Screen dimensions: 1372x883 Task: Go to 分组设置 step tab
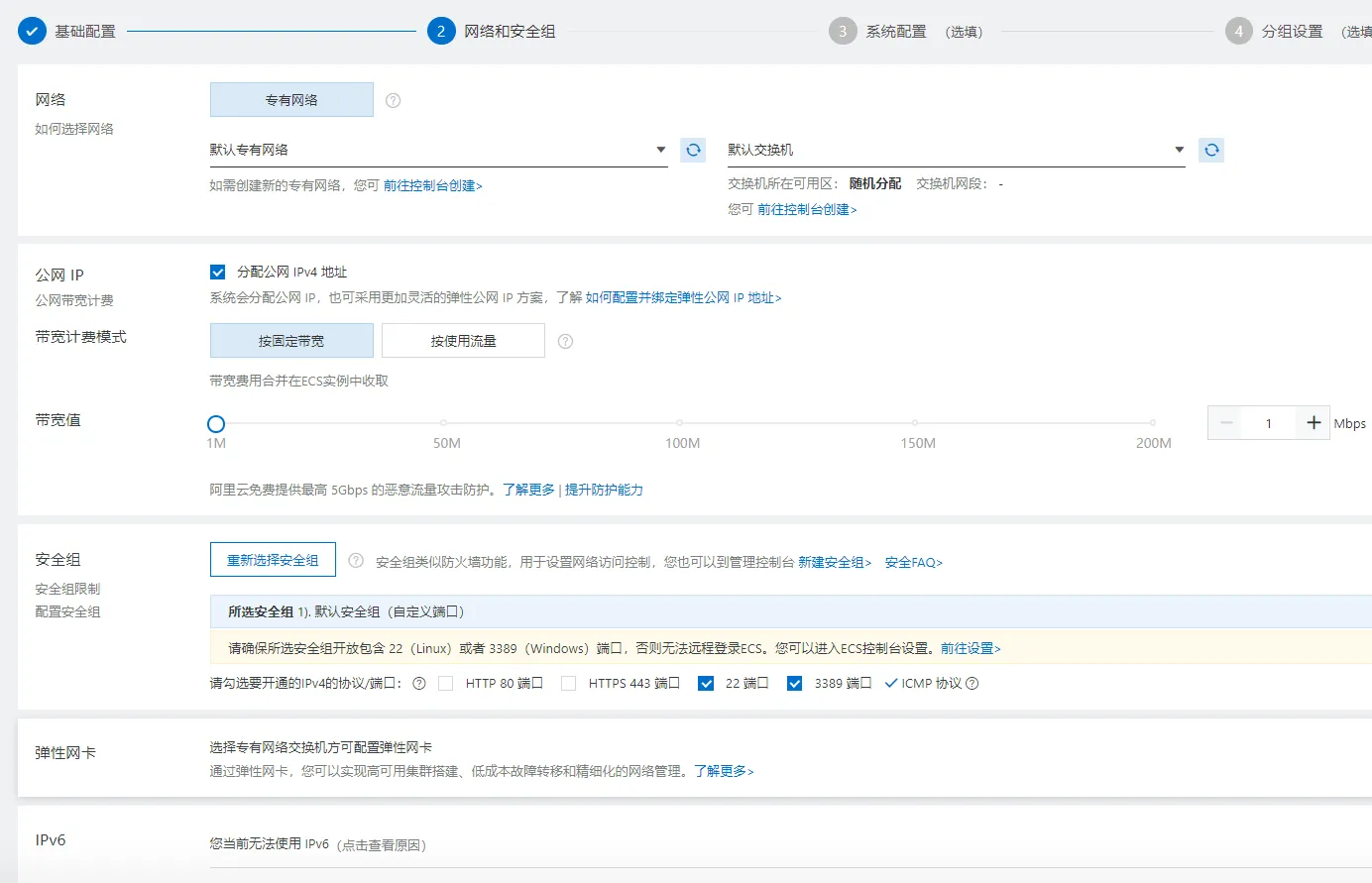[x=1292, y=31]
